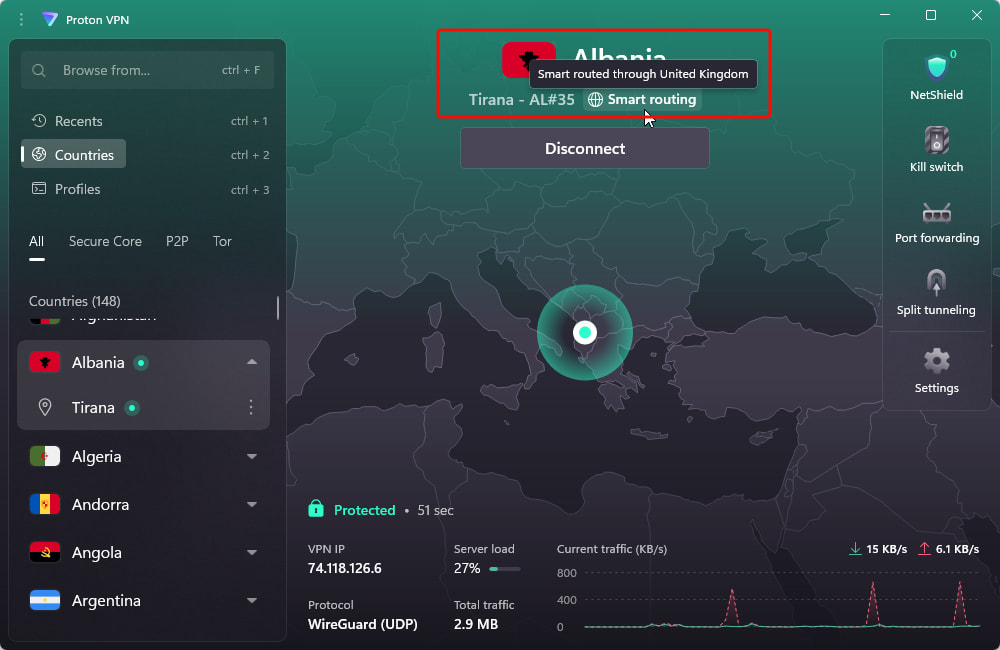Open the NetShield shield icon
Viewport: 1000px width, 650px height.
point(936,68)
